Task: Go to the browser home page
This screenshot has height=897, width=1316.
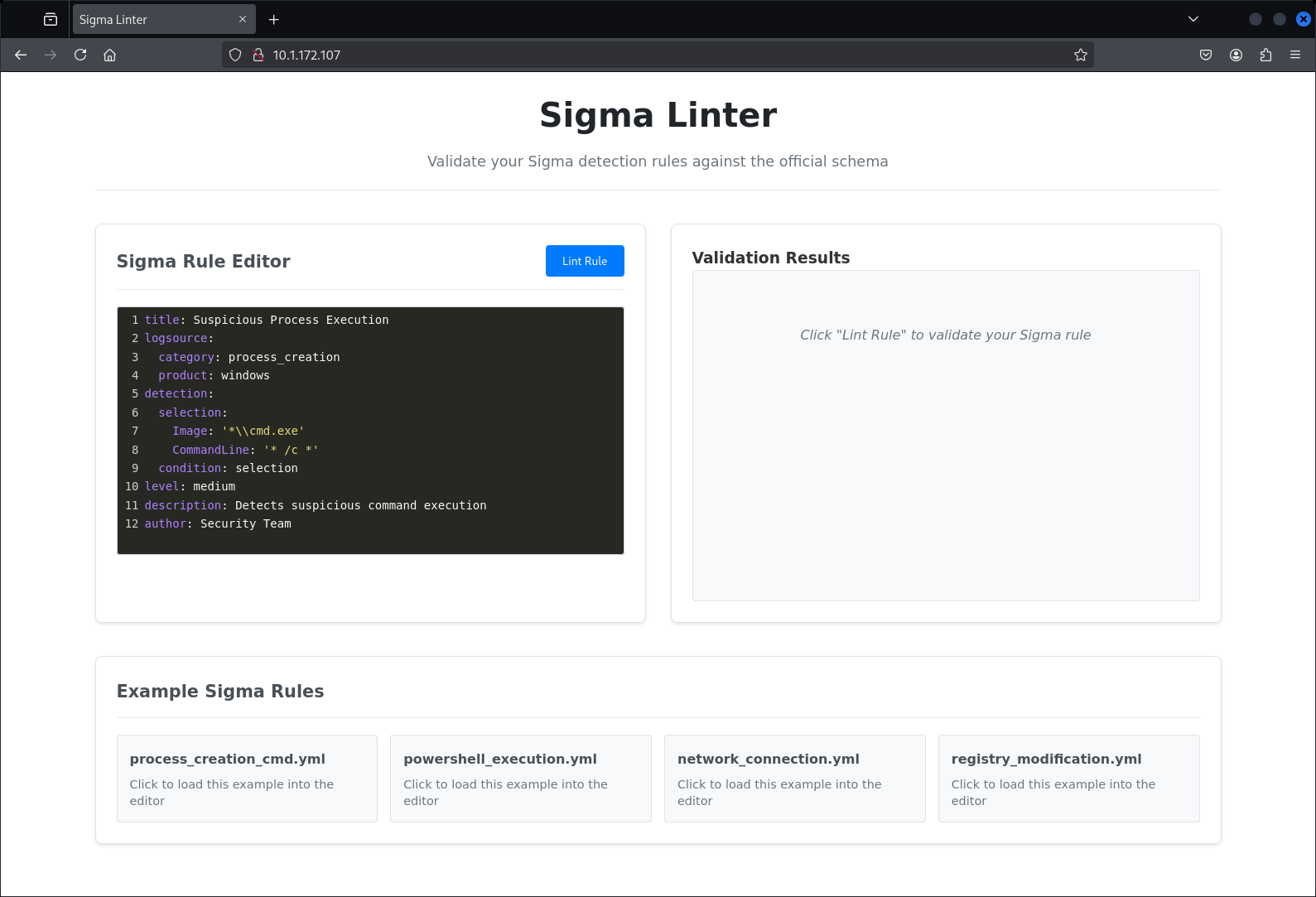Action: (x=109, y=55)
